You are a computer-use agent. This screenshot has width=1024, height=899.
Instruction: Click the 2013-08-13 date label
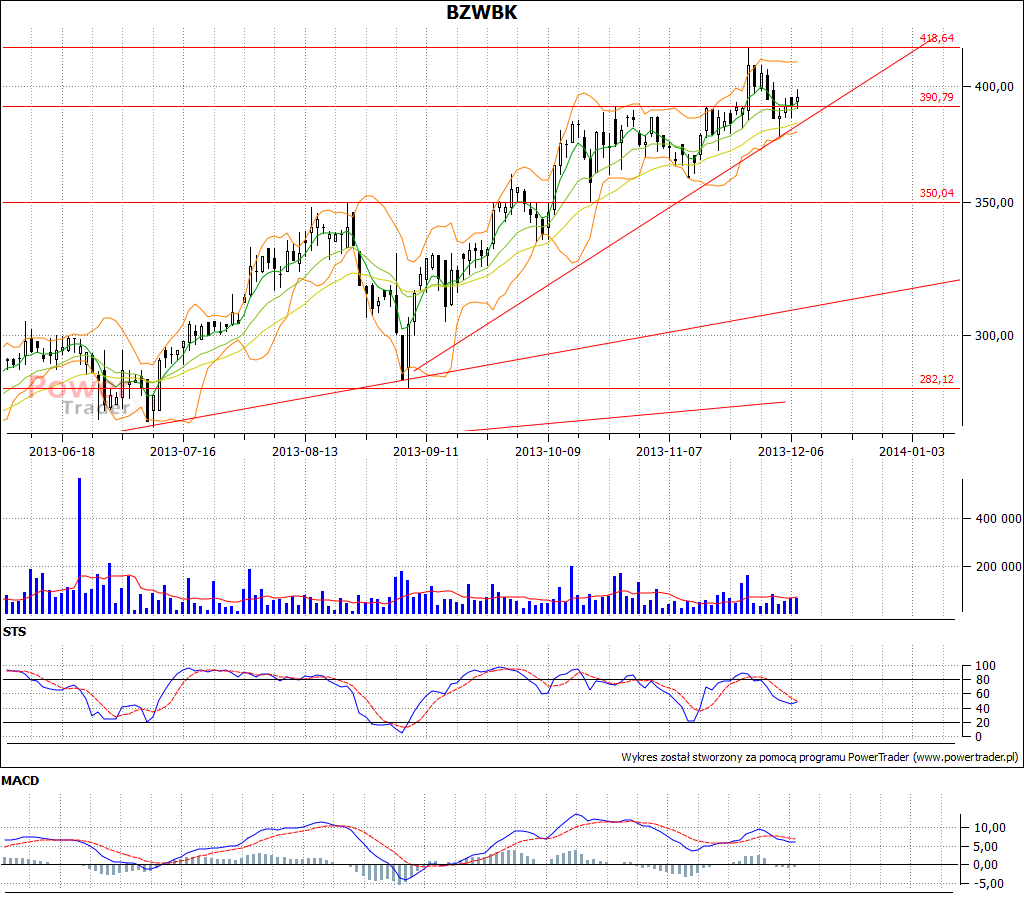pyautogui.click(x=305, y=452)
